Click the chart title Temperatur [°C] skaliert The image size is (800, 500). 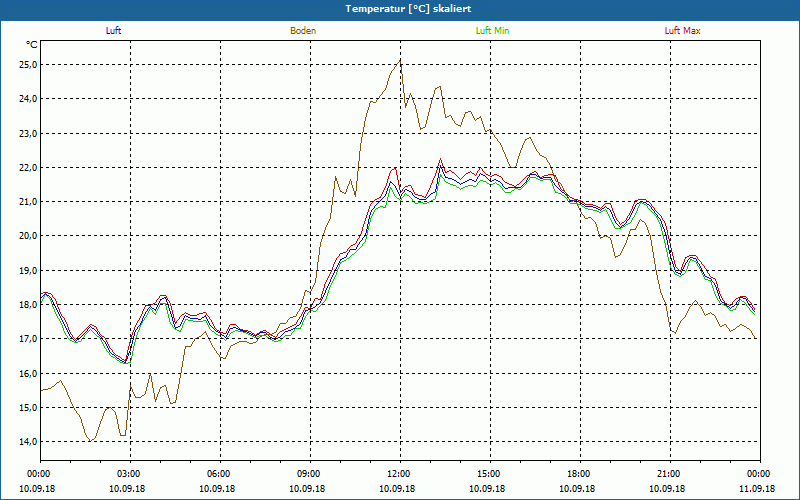pos(408,9)
